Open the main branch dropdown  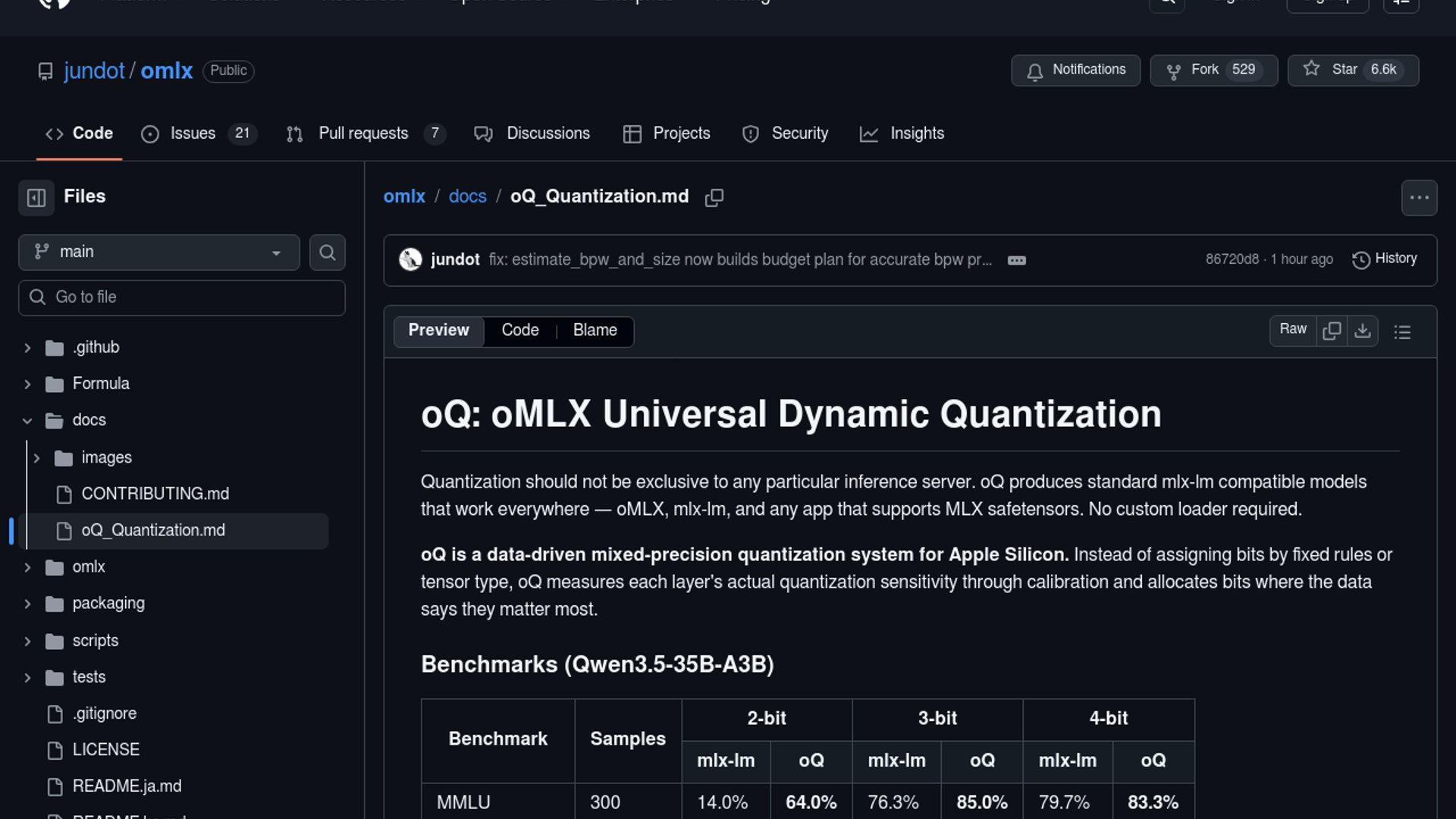coord(158,253)
